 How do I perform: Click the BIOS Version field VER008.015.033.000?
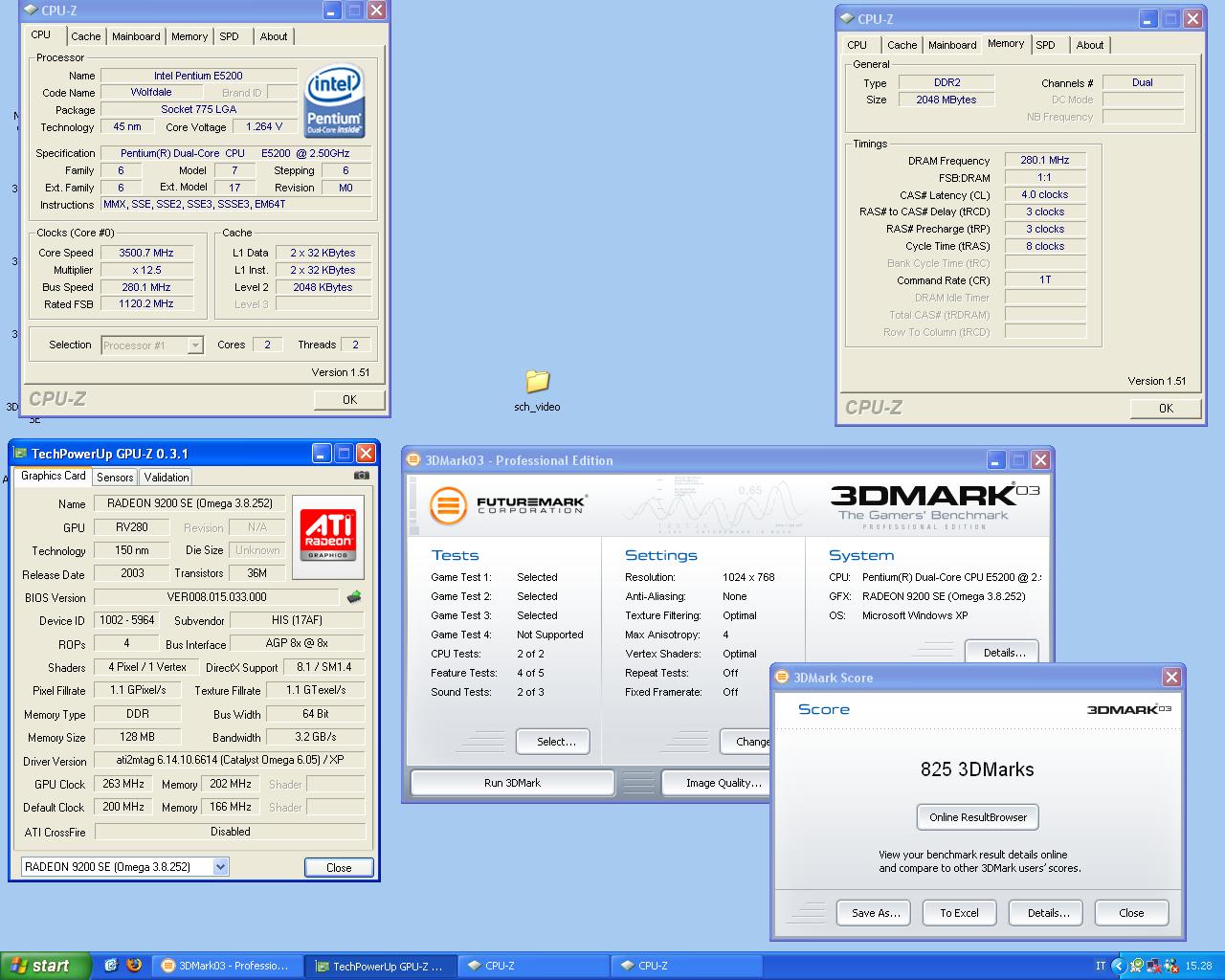[216, 597]
